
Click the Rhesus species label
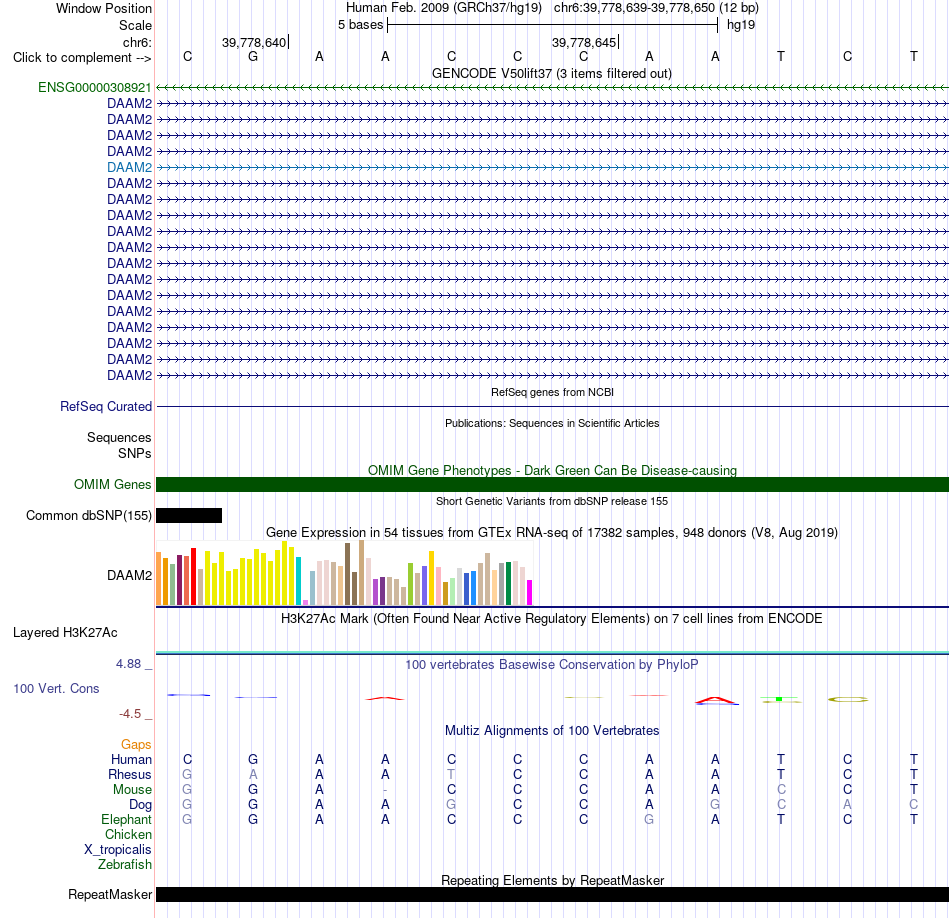130,774
